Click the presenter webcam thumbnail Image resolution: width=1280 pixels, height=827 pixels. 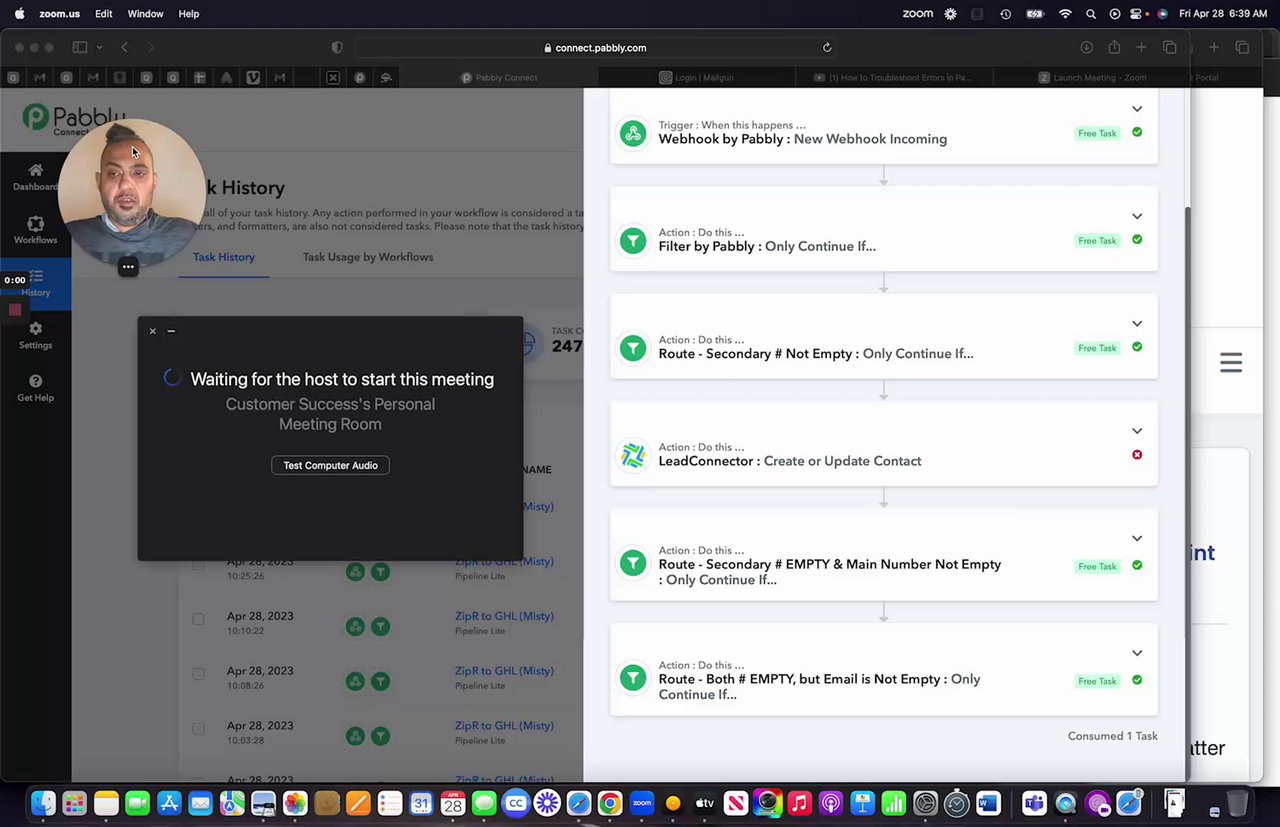point(131,195)
